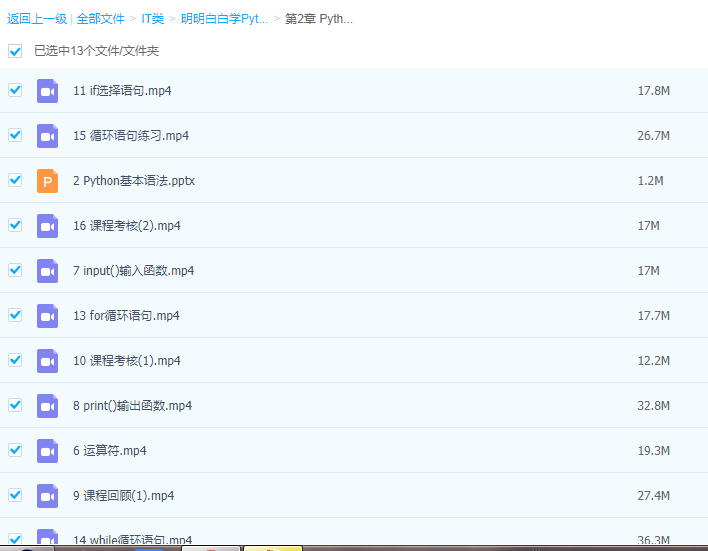Click the 32.8M size of 8 print()输出函数.mp4

tap(653, 406)
